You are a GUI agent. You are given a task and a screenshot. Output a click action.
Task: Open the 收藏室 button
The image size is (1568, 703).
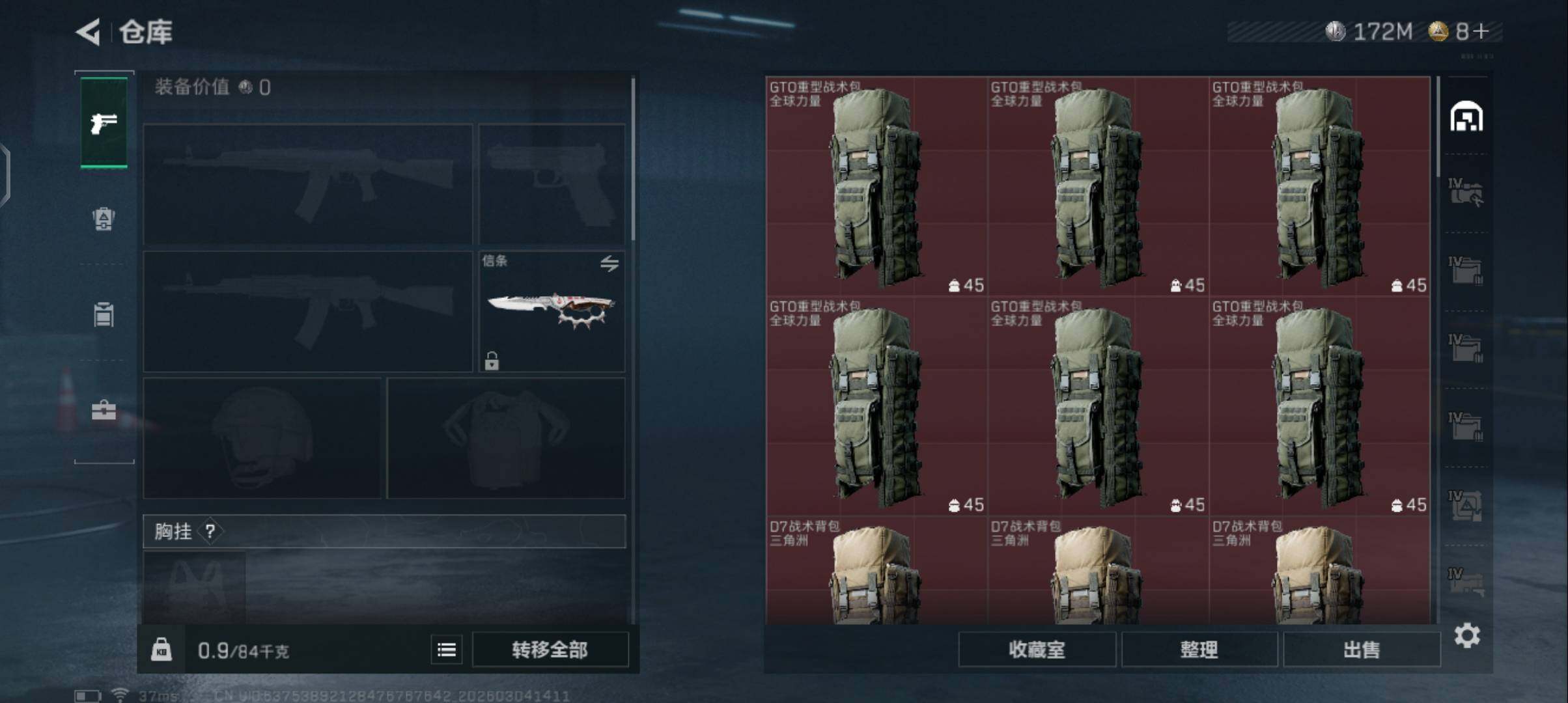(x=1037, y=650)
